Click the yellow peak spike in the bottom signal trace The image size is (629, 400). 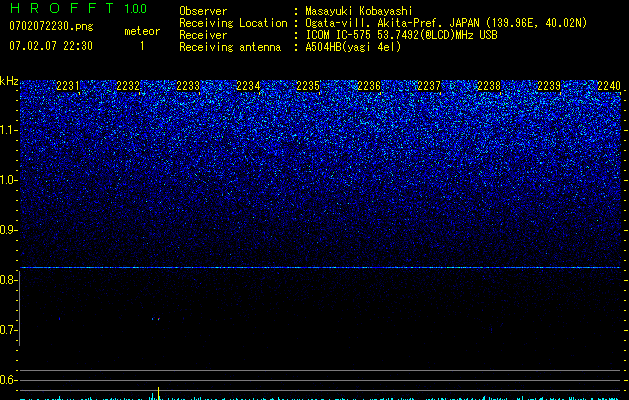click(158, 394)
